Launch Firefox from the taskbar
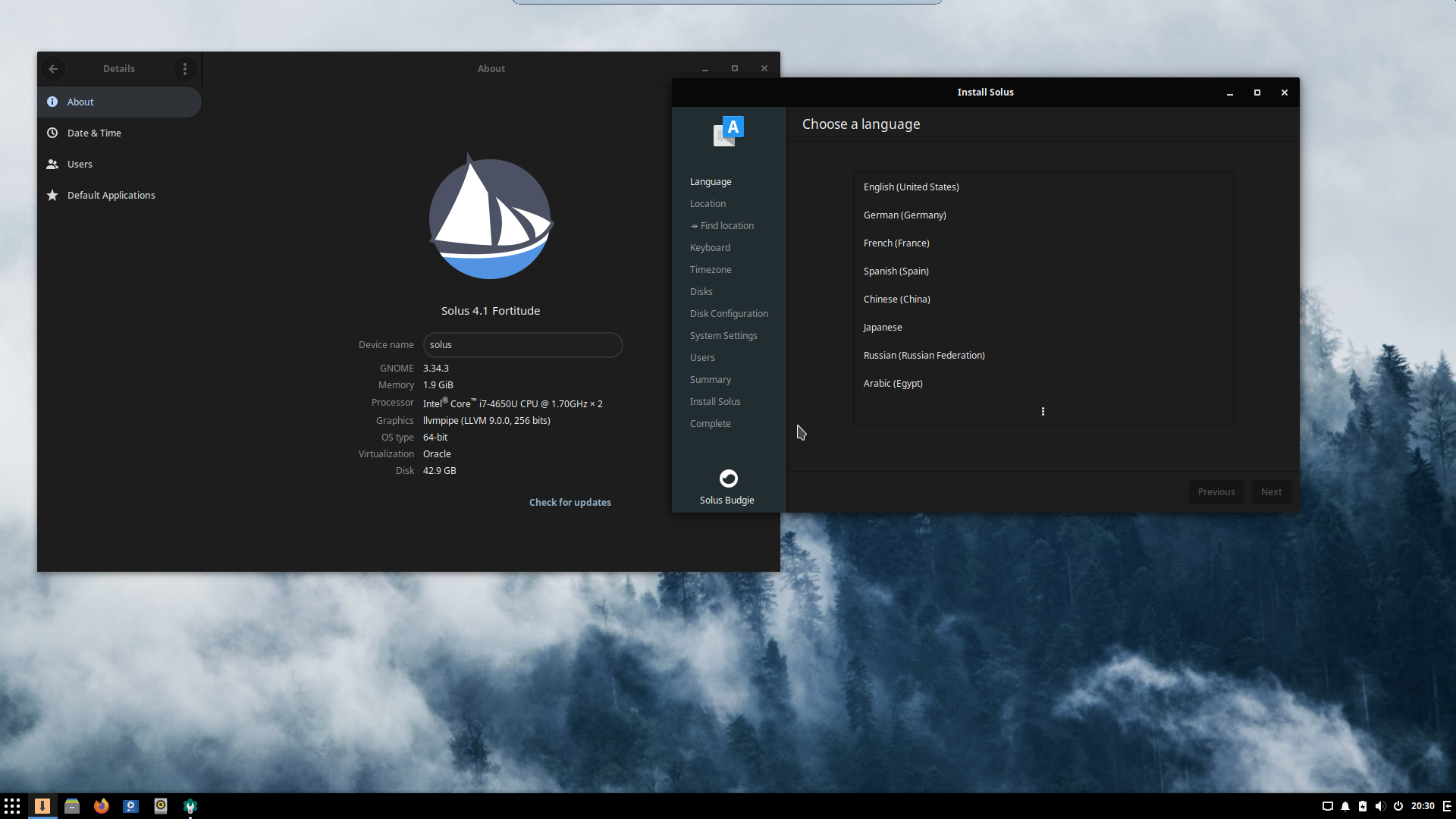This screenshot has width=1456, height=819. point(102,806)
